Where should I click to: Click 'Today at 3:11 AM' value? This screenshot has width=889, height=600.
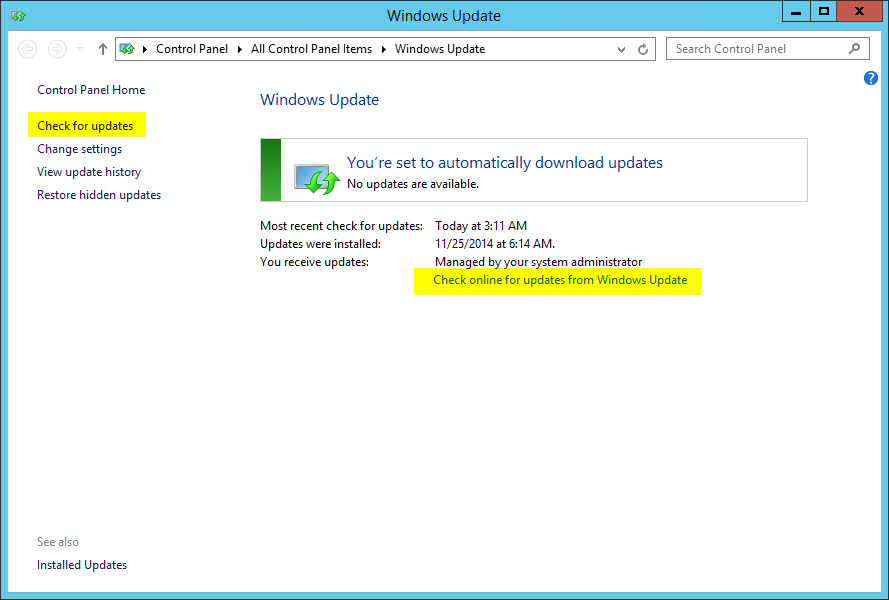(481, 226)
